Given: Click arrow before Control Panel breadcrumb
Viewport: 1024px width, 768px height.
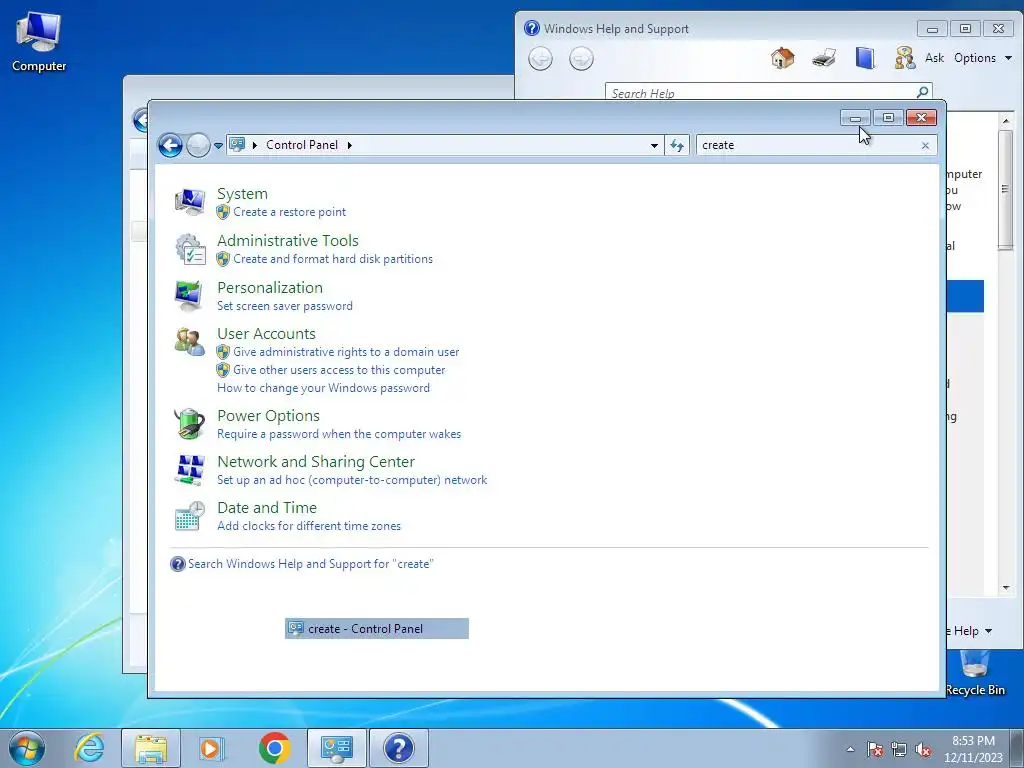Looking at the screenshot, I should [x=255, y=145].
